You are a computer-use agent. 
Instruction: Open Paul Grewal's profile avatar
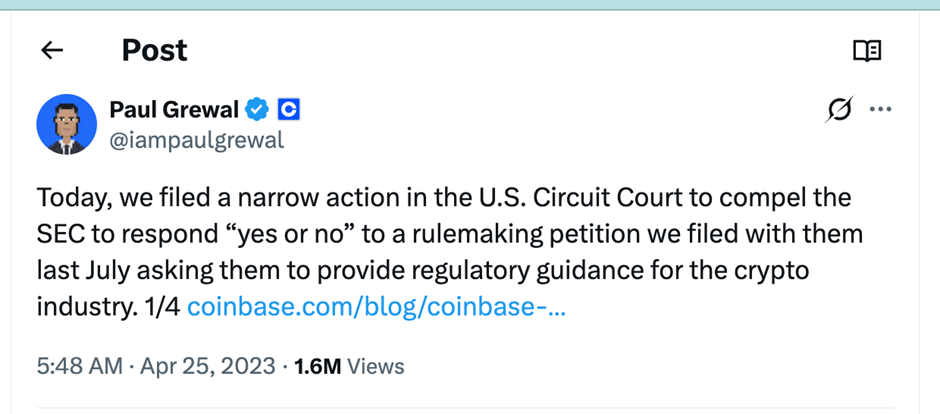[66, 124]
